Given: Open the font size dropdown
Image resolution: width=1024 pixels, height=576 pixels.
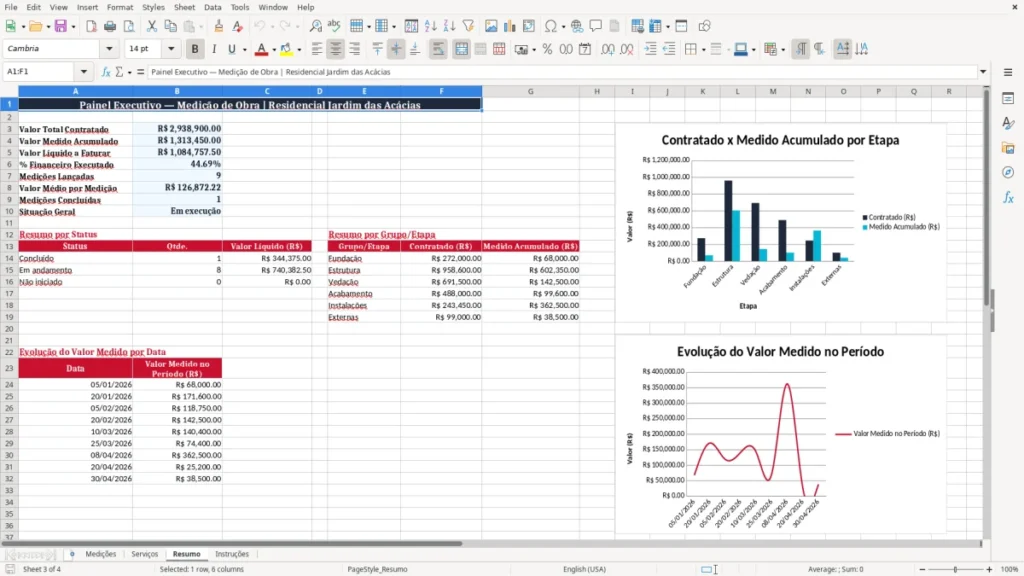Looking at the screenshot, I should tap(171, 49).
